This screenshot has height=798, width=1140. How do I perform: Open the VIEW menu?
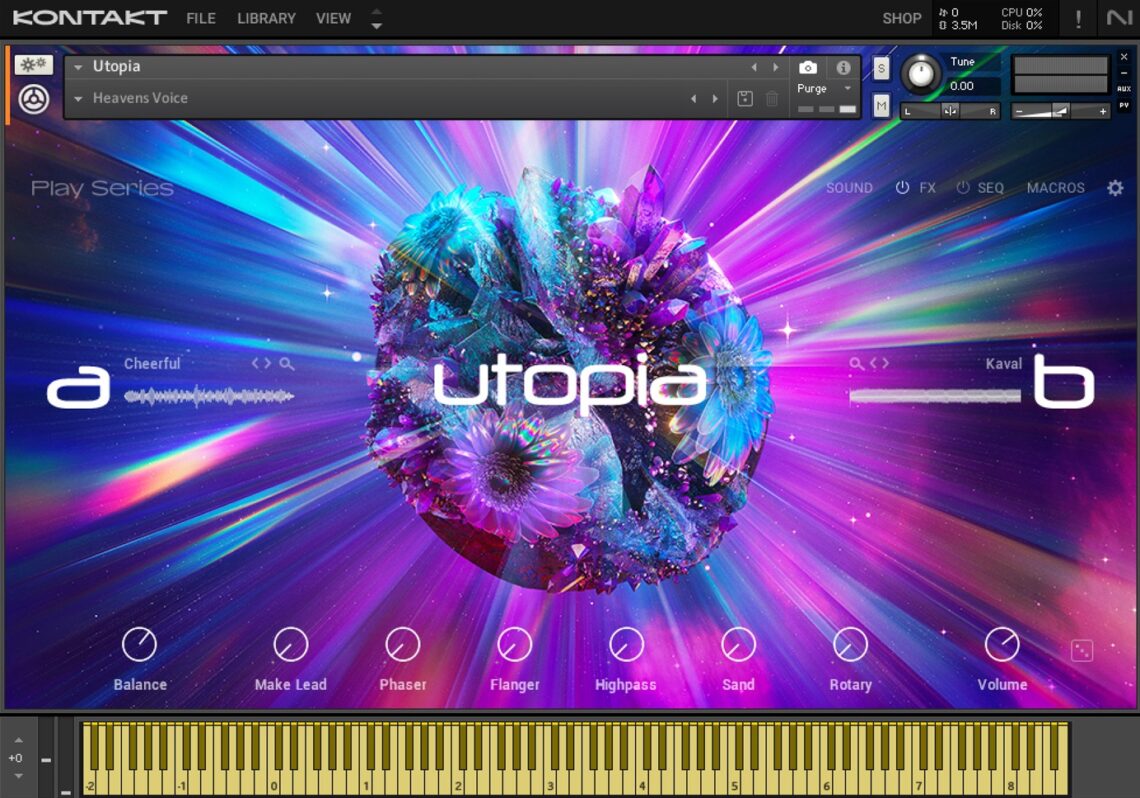coord(332,18)
